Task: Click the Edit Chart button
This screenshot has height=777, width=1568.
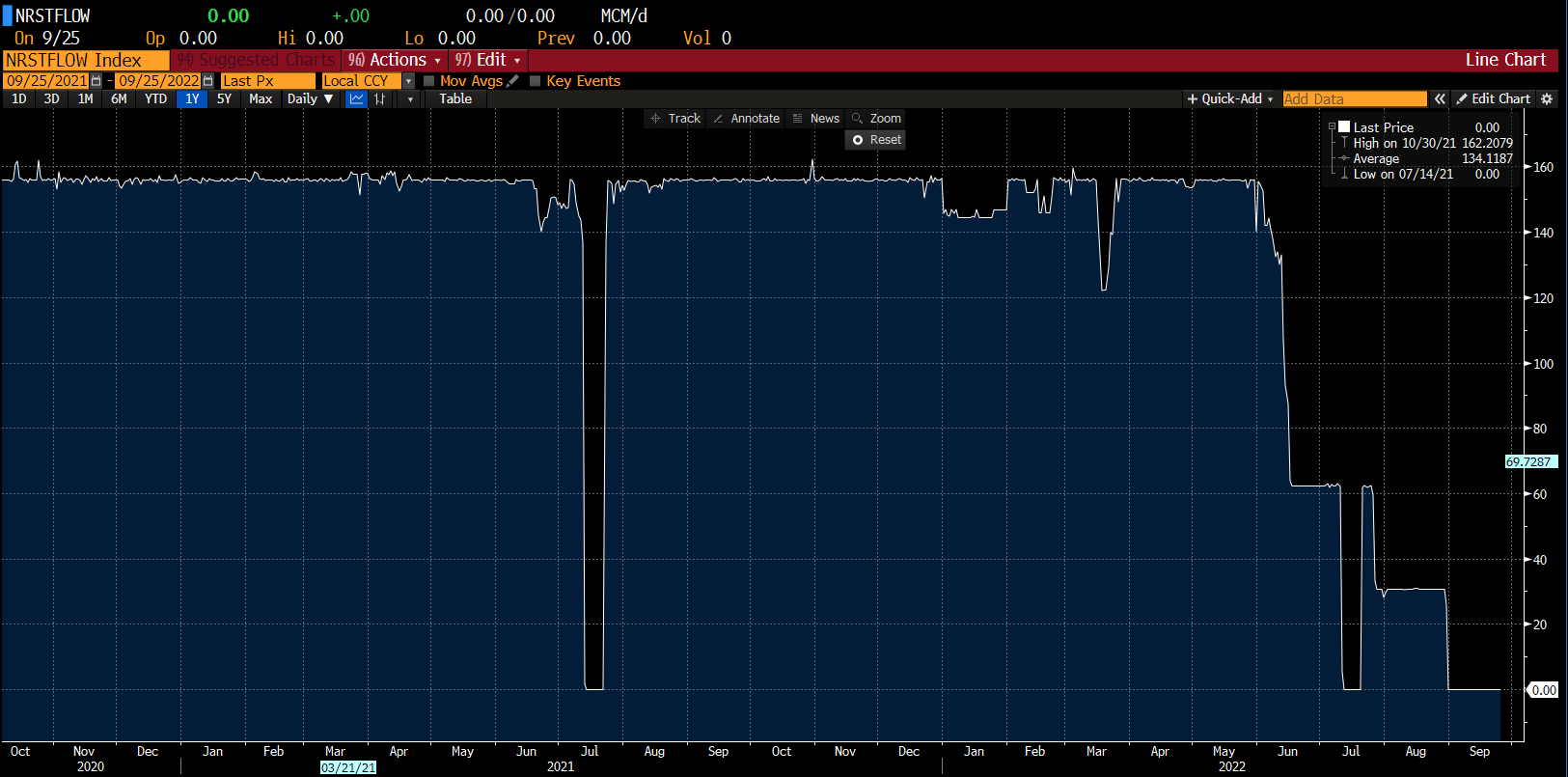Action: [1494, 99]
